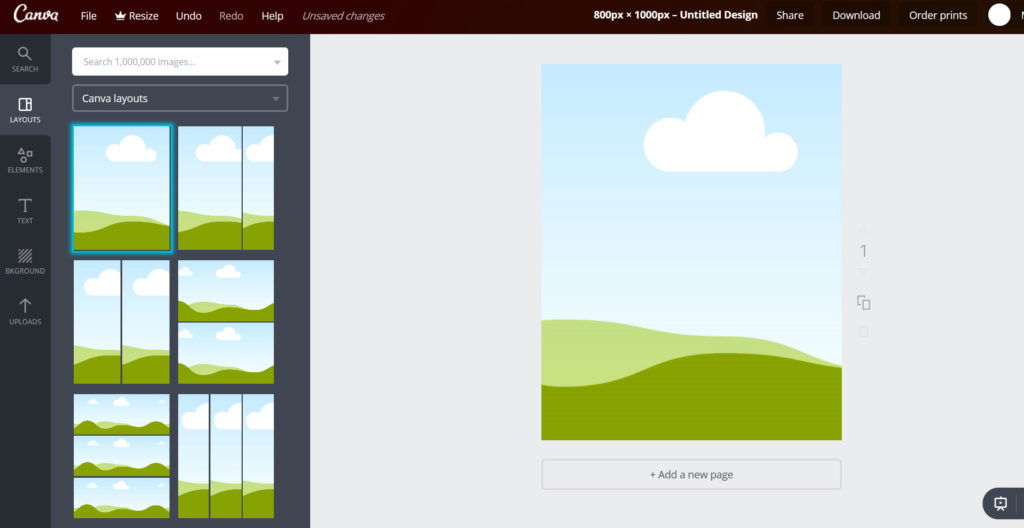Click the copy page icon
1024x528 pixels.
(x=863, y=303)
